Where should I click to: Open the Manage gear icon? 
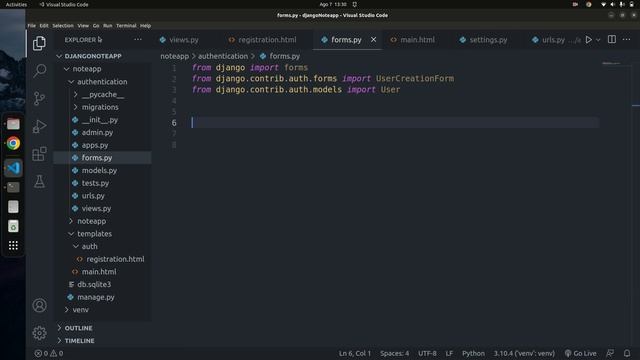39,333
